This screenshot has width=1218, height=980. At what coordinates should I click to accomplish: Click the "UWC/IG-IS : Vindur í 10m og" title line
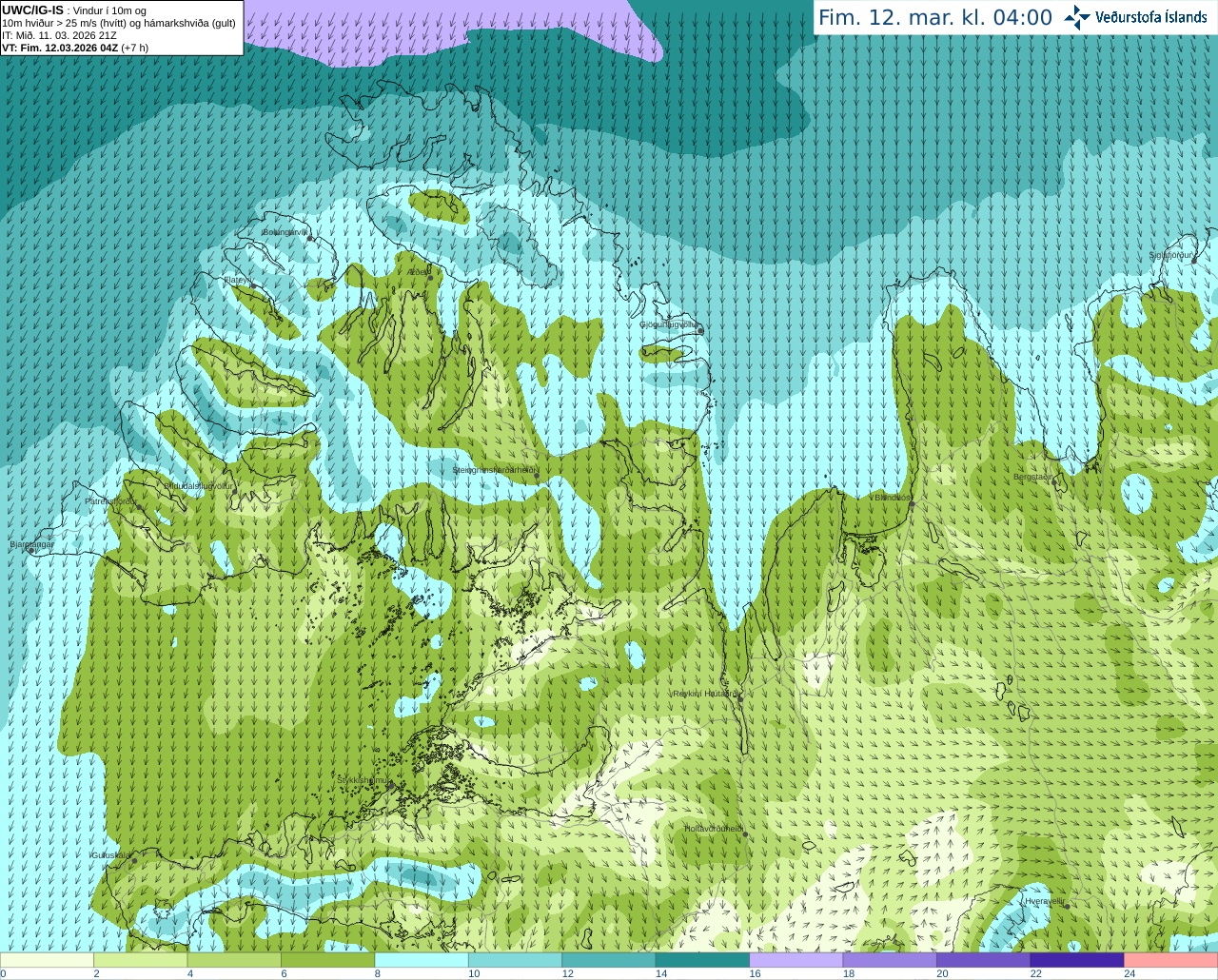[72, 10]
